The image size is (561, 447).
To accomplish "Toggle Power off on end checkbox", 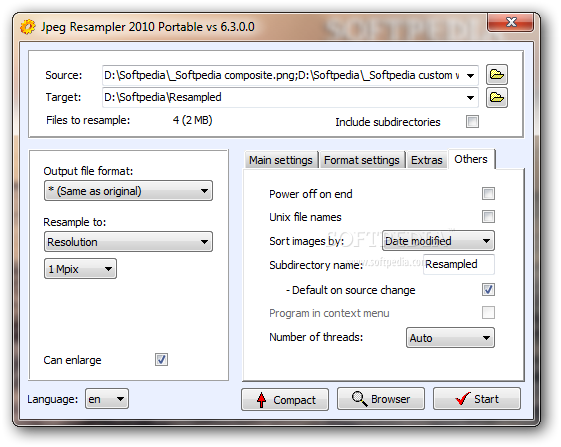I will point(488,194).
